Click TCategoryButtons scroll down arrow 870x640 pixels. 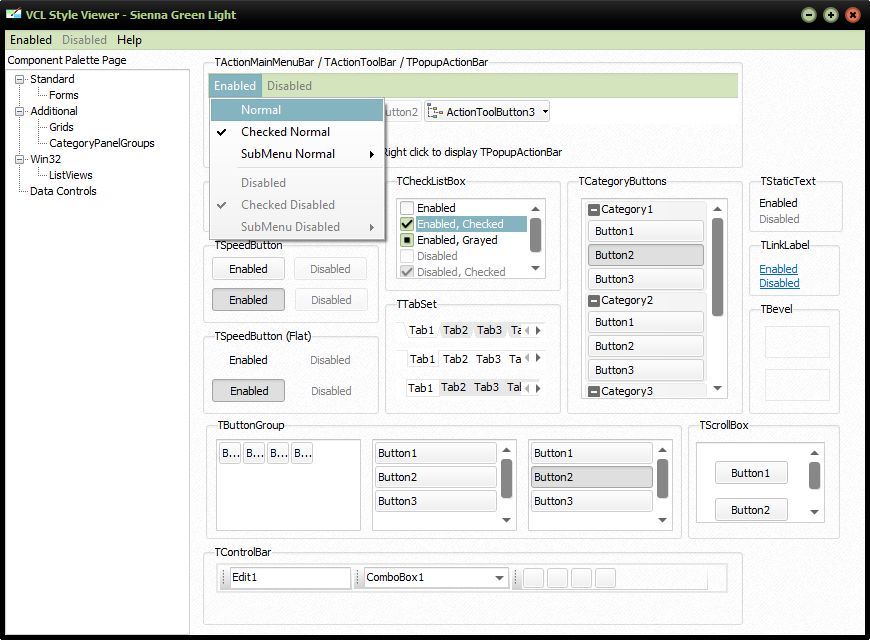point(717,388)
